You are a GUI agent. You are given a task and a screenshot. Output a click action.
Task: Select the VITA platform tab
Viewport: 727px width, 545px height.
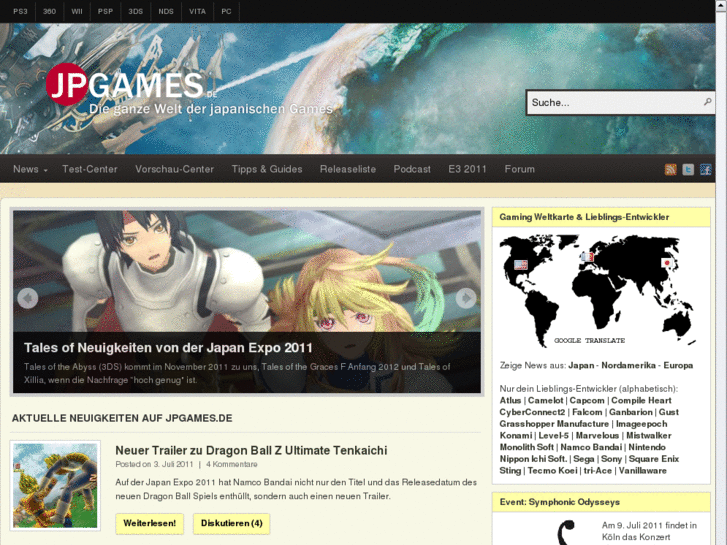[198, 12]
